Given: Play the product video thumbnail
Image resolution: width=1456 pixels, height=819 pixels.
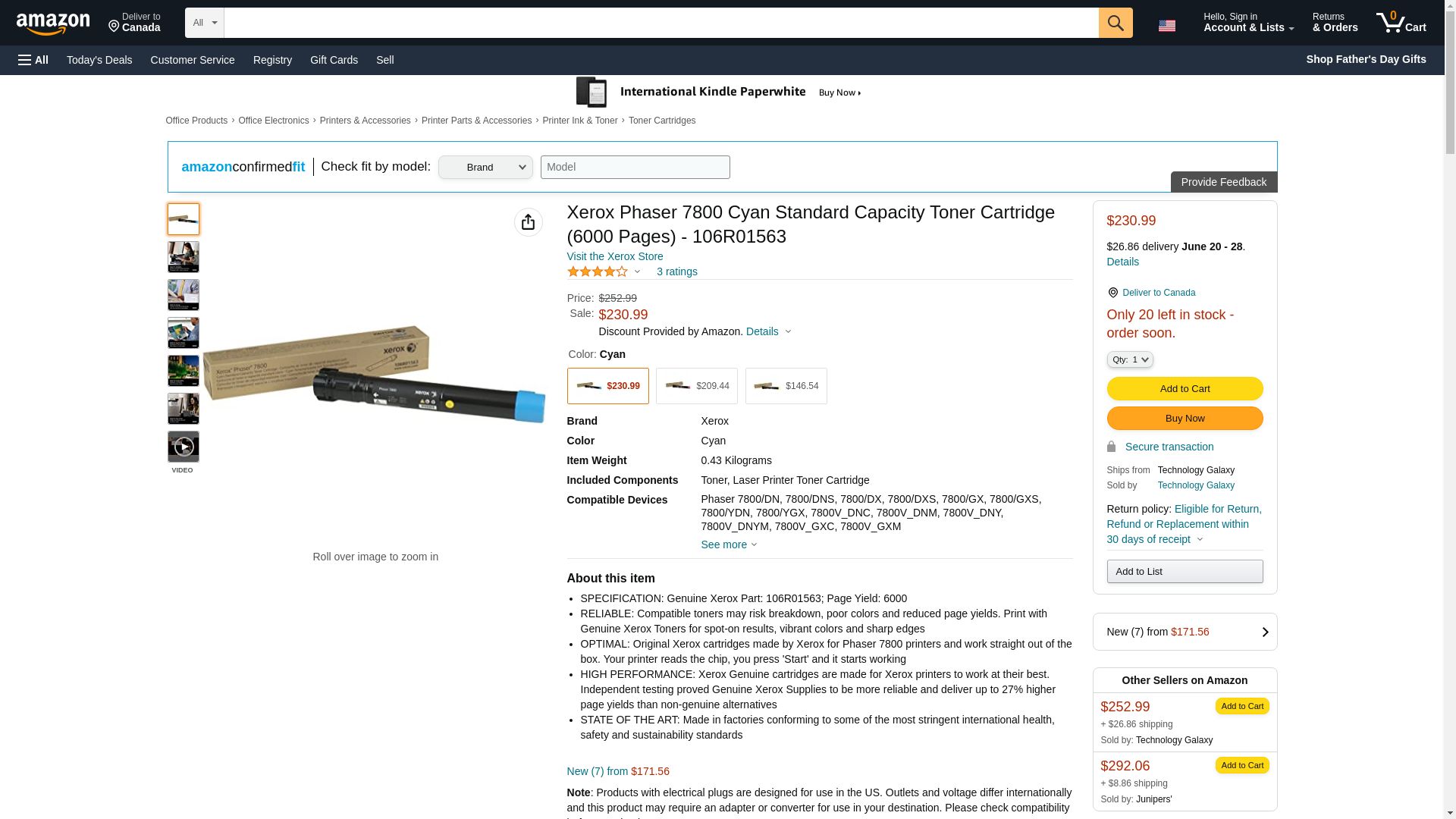Looking at the screenshot, I should coord(183,447).
